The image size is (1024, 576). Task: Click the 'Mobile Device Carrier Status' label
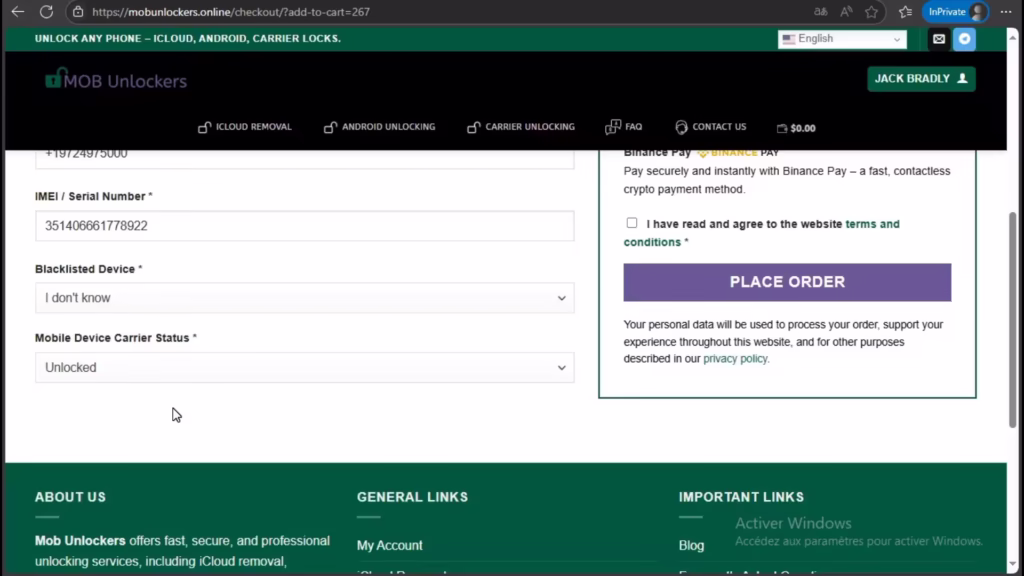point(116,338)
